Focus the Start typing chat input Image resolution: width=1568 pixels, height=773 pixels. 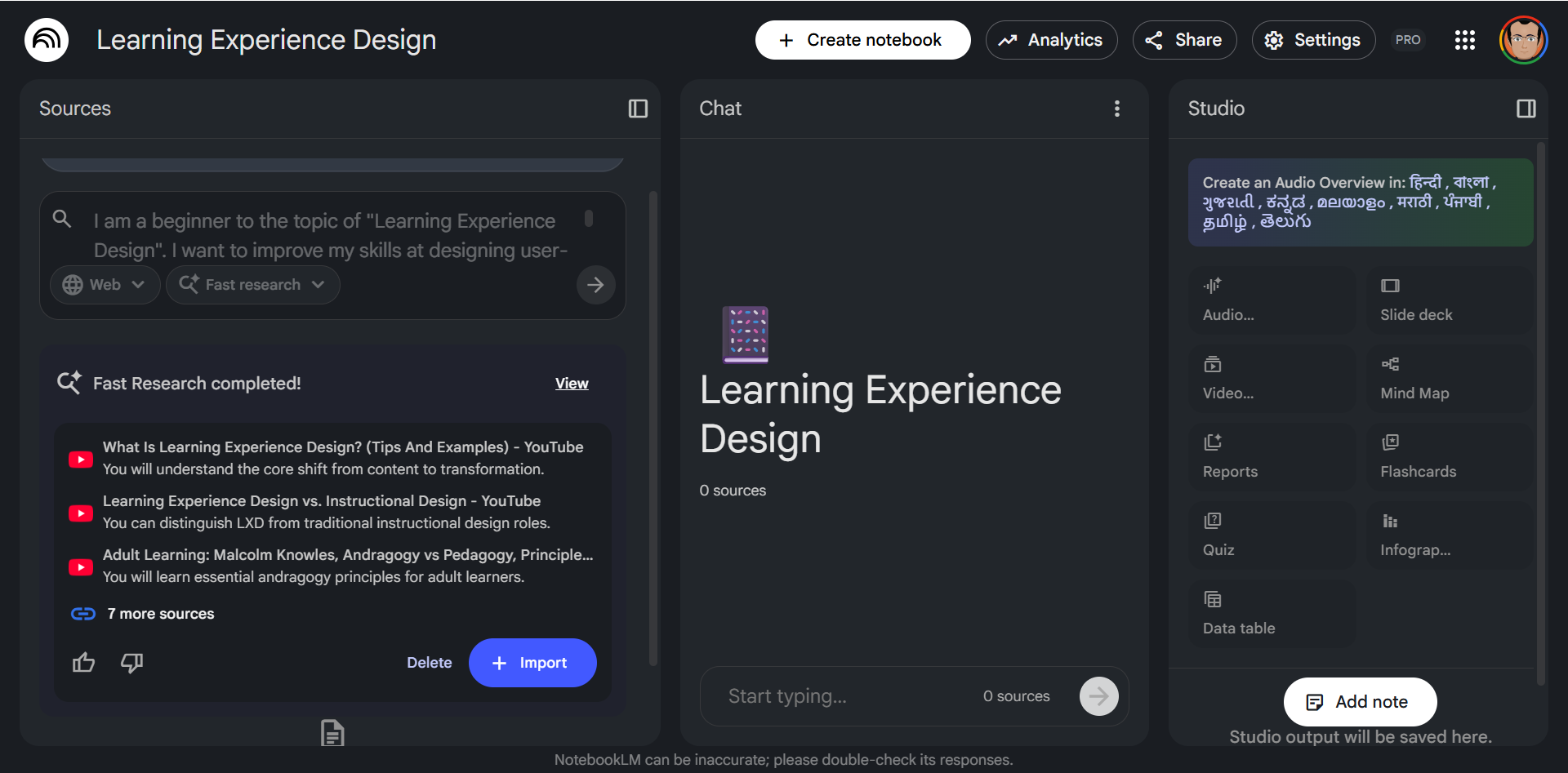(849, 696)
